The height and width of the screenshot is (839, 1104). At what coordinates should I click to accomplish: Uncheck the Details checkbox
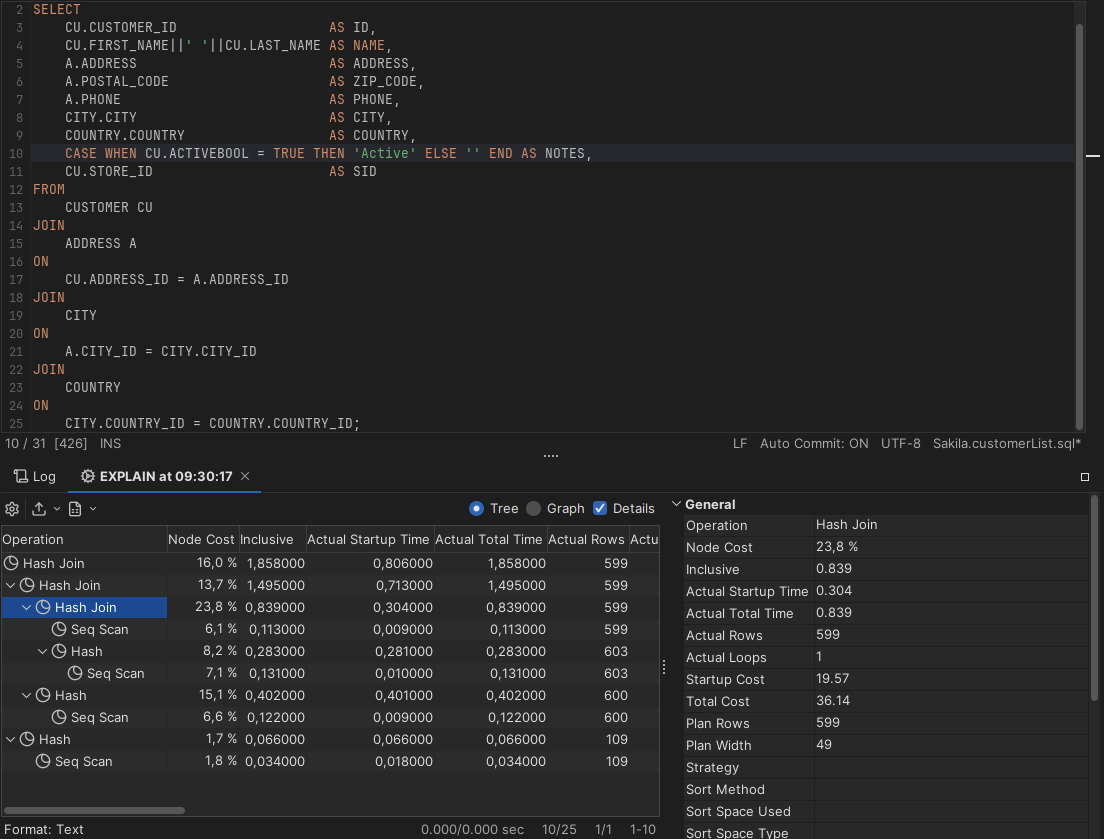pyautogui.click(x=600, y=508)
